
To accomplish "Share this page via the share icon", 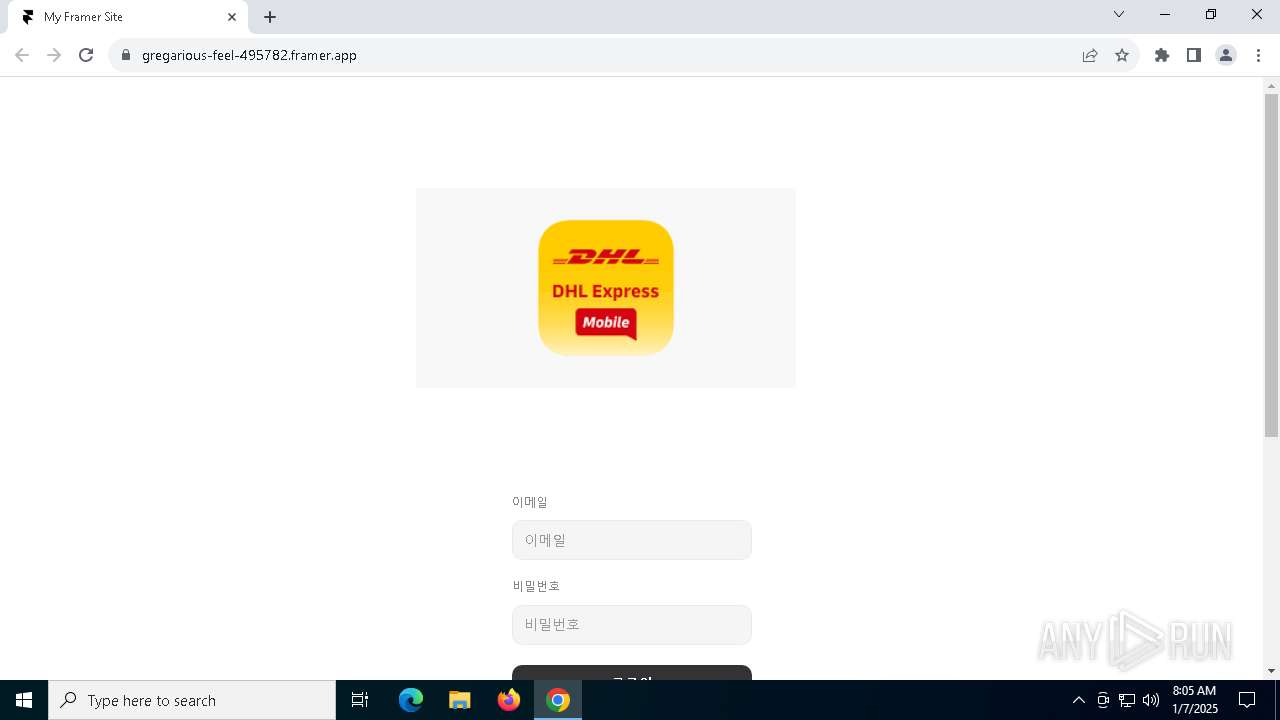I will [1090, 55].
